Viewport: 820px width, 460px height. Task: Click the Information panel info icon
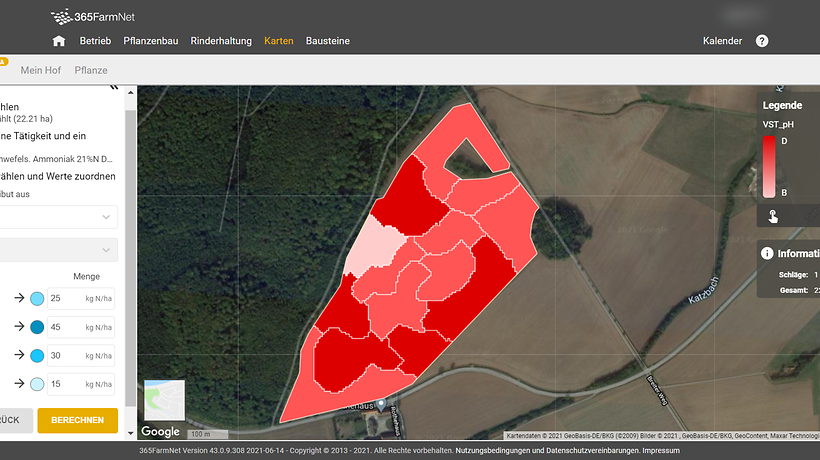point(767,254)
